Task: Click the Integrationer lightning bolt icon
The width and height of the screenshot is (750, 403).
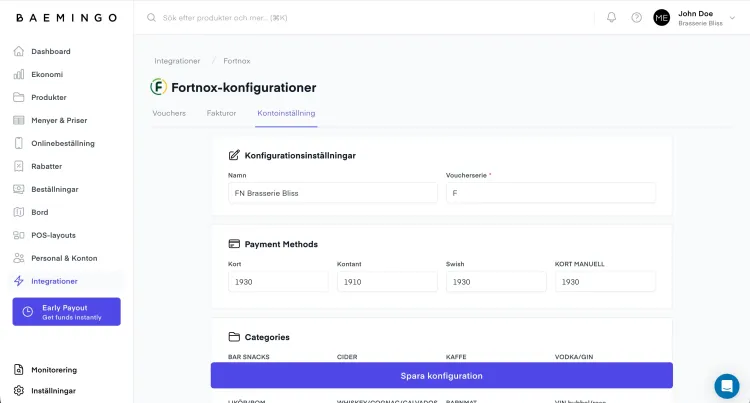Action: pos(19,281)
